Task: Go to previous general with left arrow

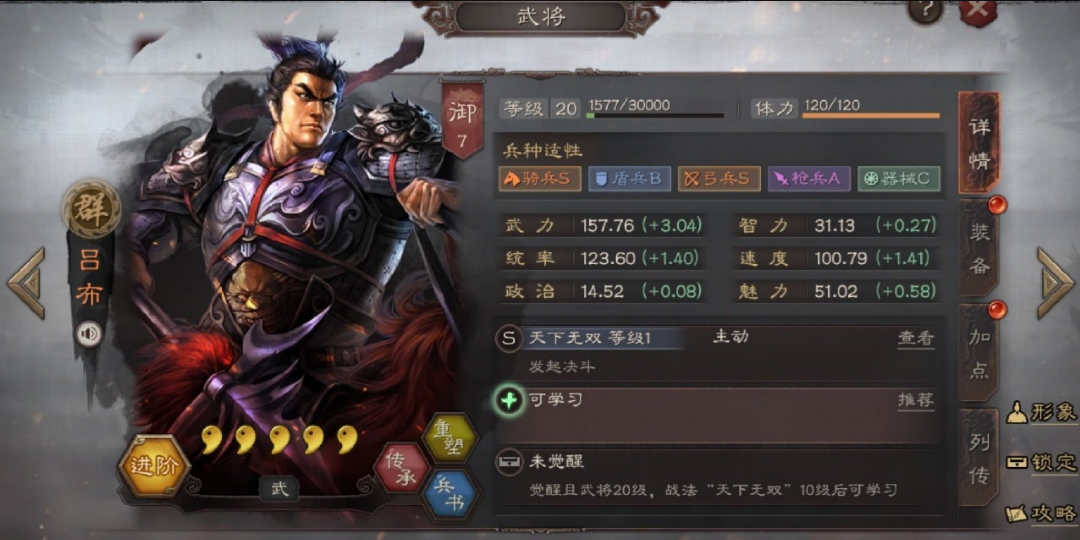Action: click(26, 284)
